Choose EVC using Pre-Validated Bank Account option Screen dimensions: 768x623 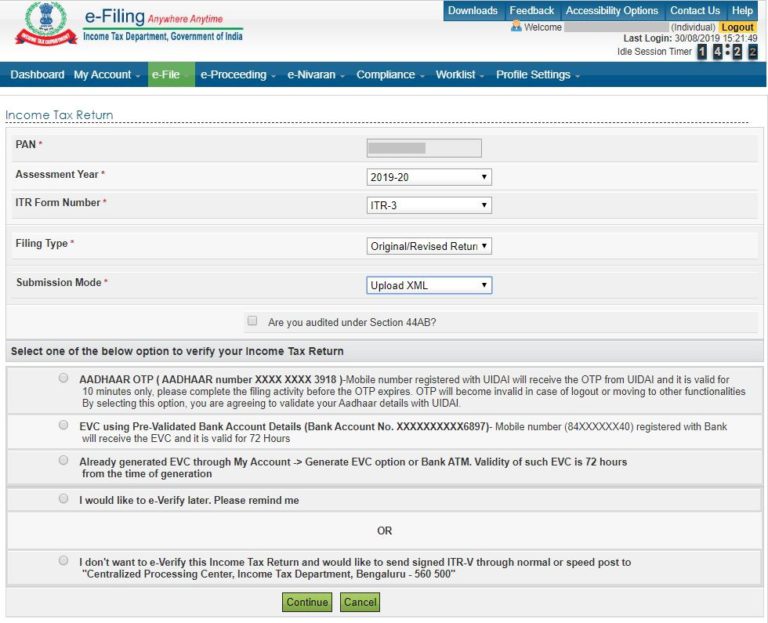[x=64, y=426]
